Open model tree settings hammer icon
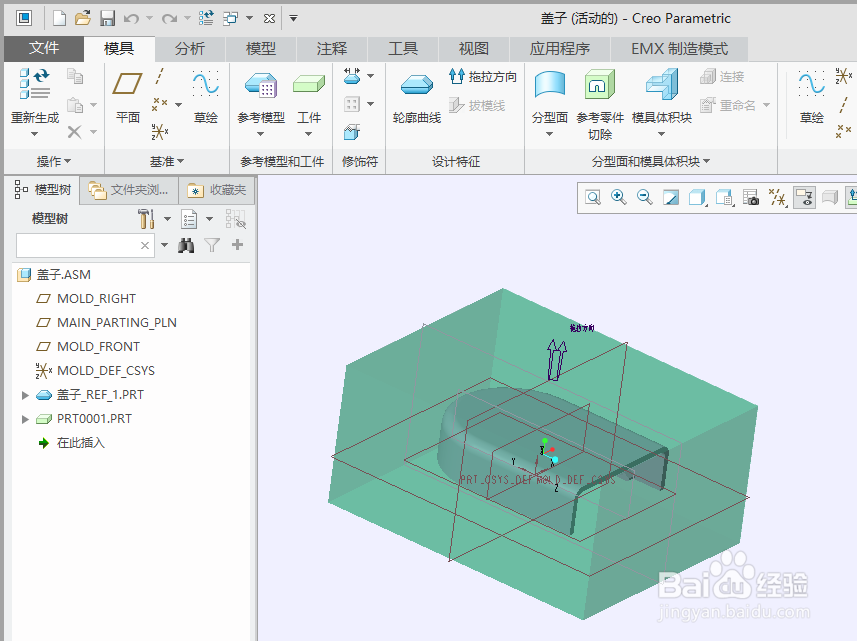The width and height of the screenshot is (857, 641). click(x=145, y=219)
